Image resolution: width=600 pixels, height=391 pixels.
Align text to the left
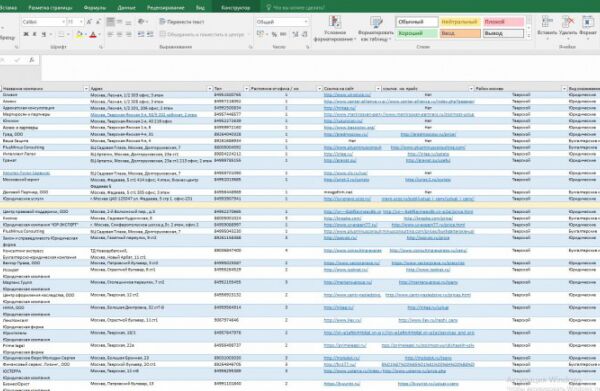pos(110,34)
